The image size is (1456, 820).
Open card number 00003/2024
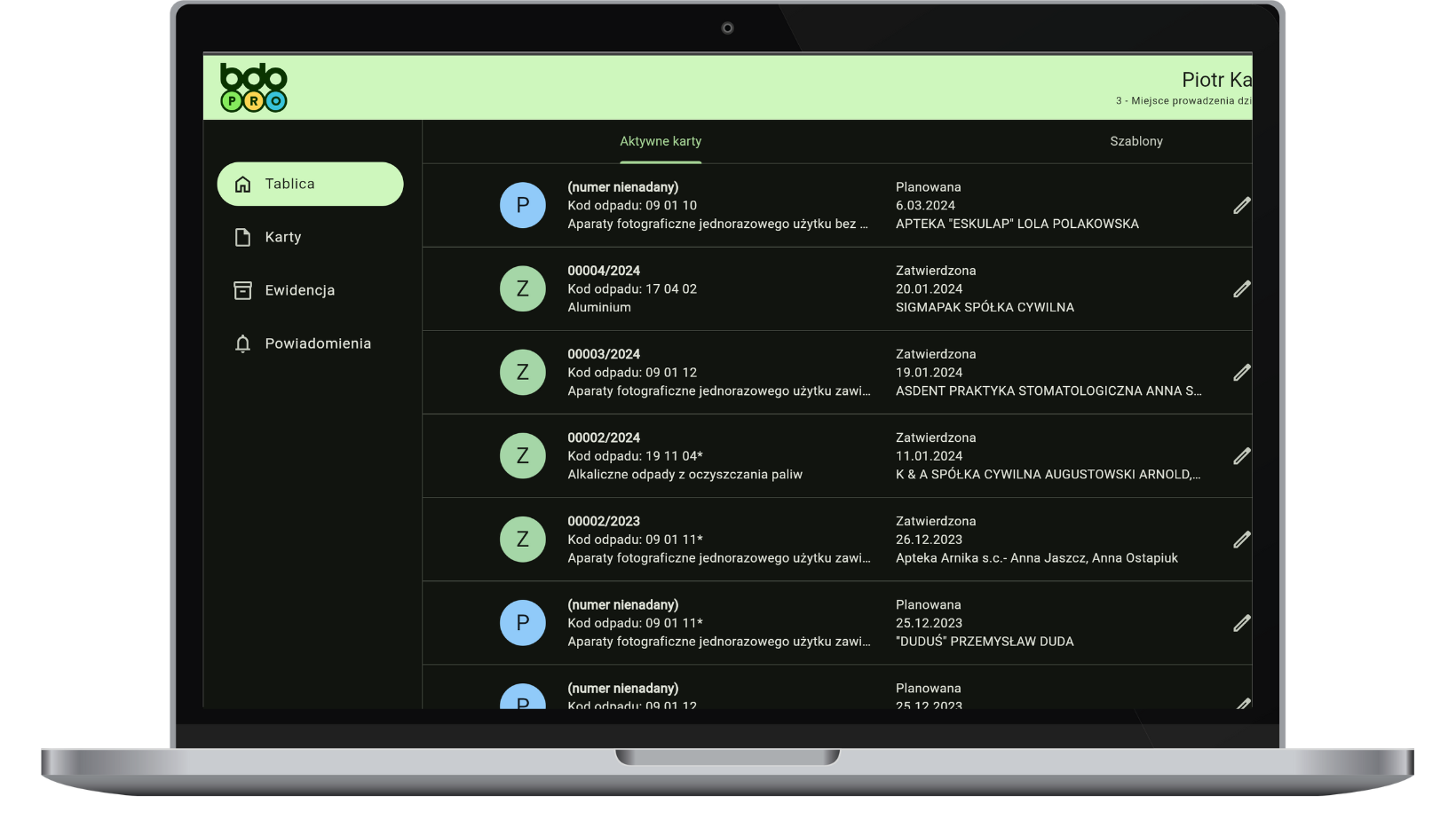point(604,354)
